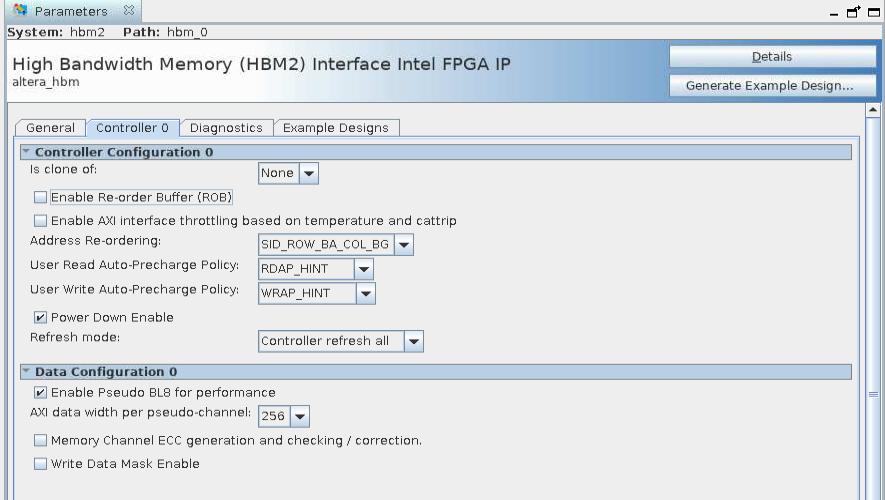Open the Address Re-ordering dropdown
The image size is (885, 500).
click(403, 245)
